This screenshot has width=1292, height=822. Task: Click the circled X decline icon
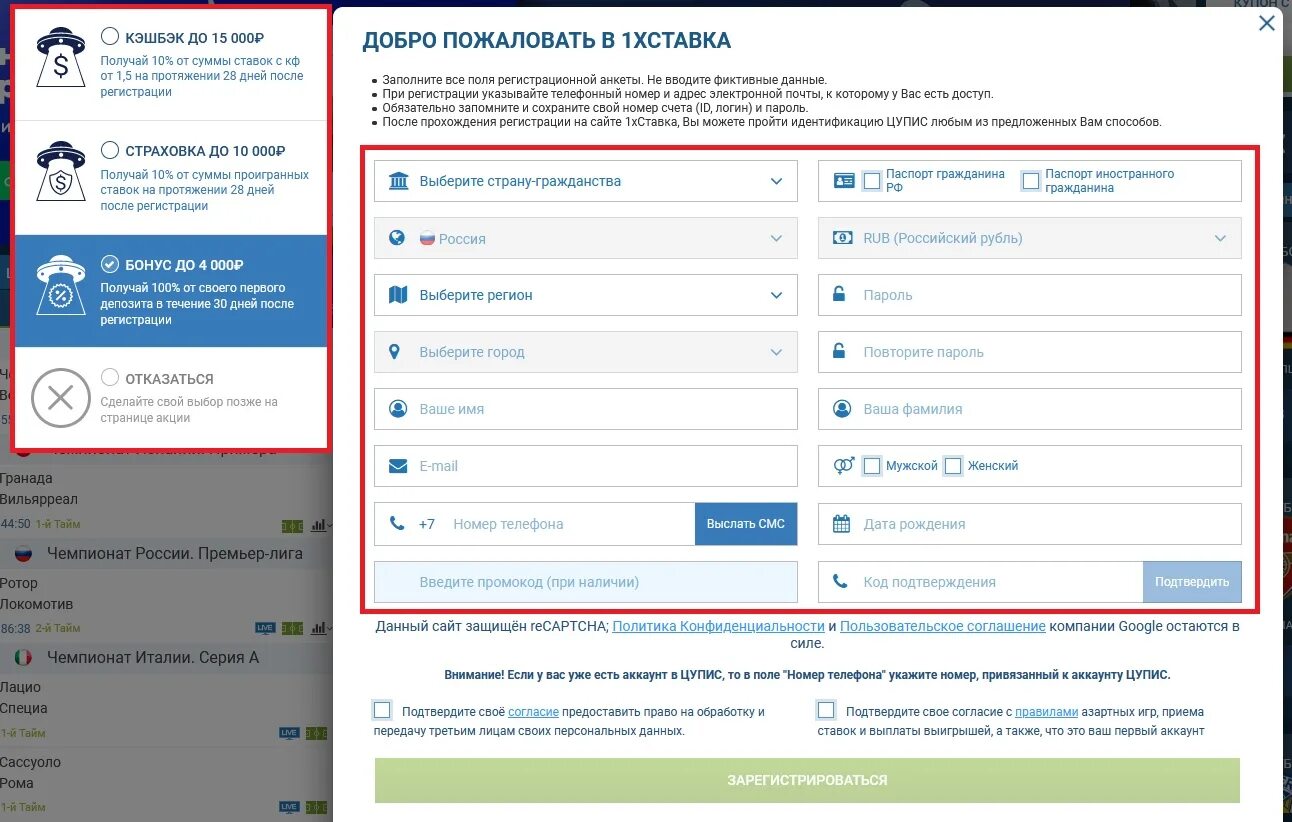pyautogui.click(x=61, y=398)
